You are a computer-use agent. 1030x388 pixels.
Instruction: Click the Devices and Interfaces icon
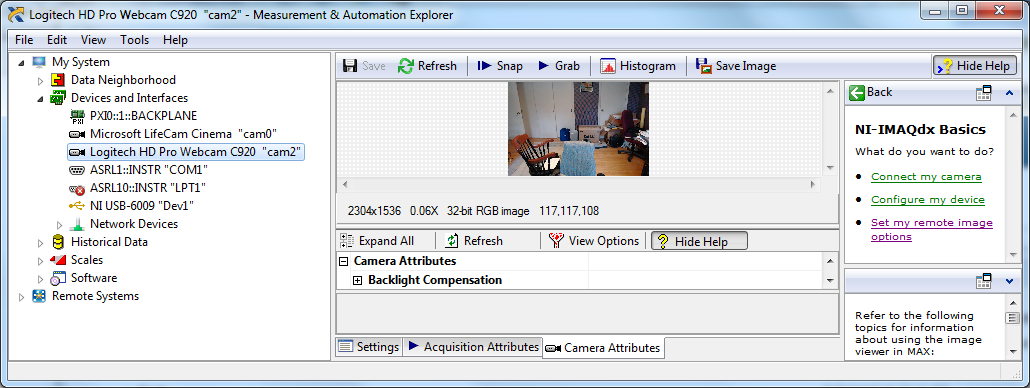point(58,98)
